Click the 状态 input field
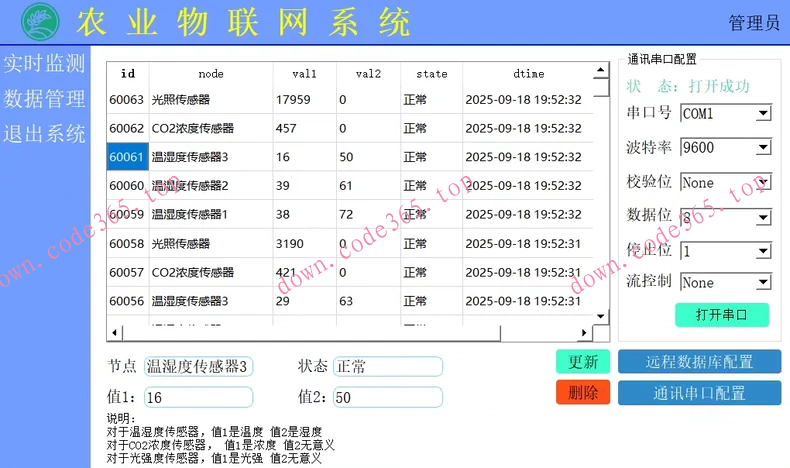The image size is (790, 468). 388,366
